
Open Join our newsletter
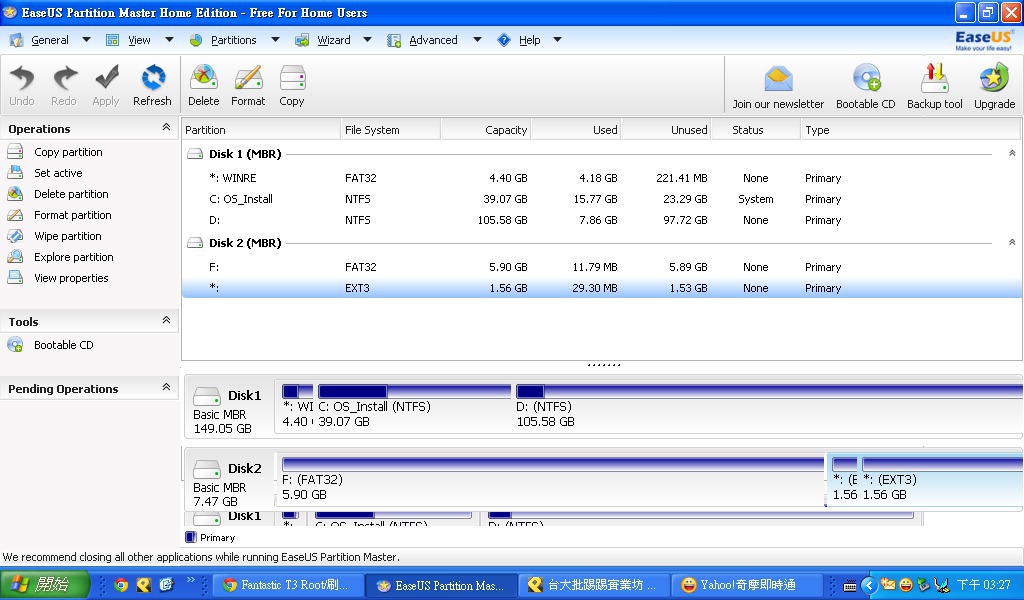[x=778, y=87]
